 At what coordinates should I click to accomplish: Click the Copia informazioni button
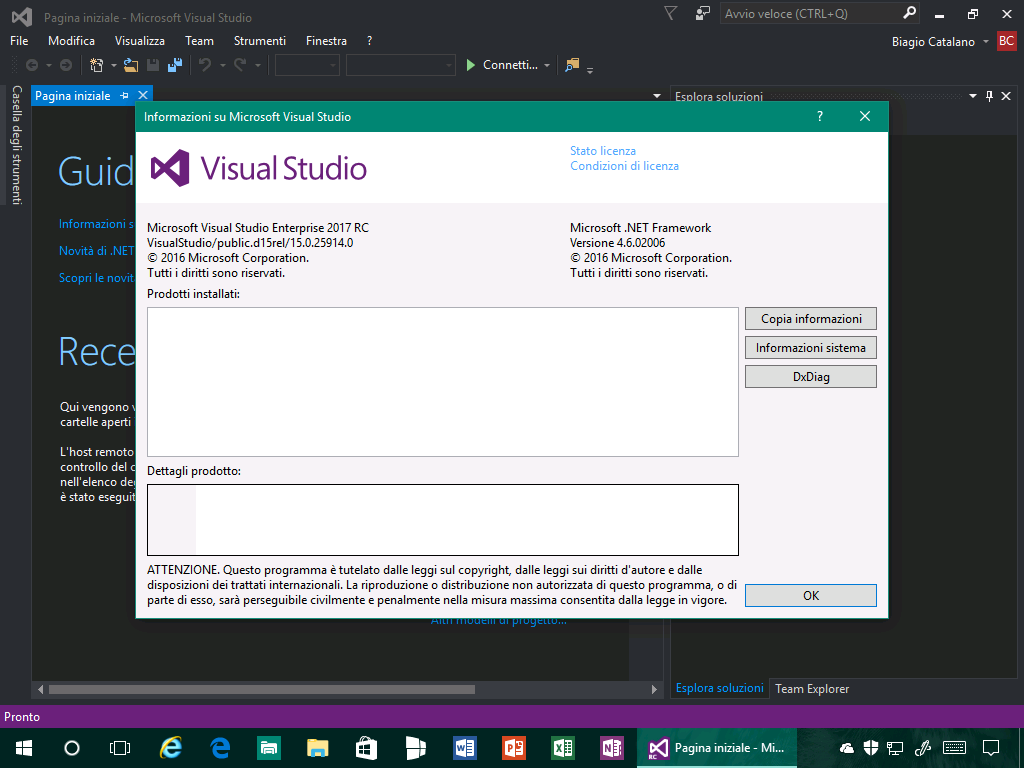click(811, 319)
